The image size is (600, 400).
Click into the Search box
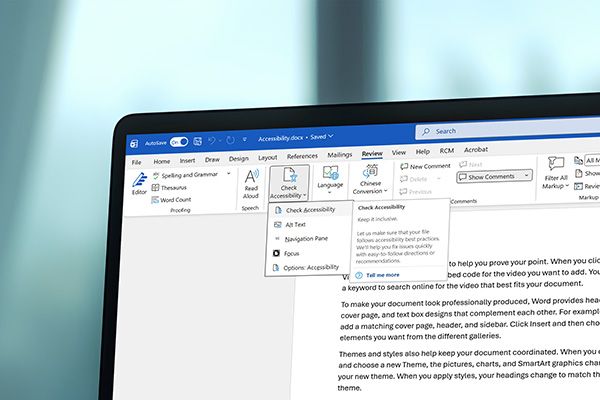[x=500, y=131]
